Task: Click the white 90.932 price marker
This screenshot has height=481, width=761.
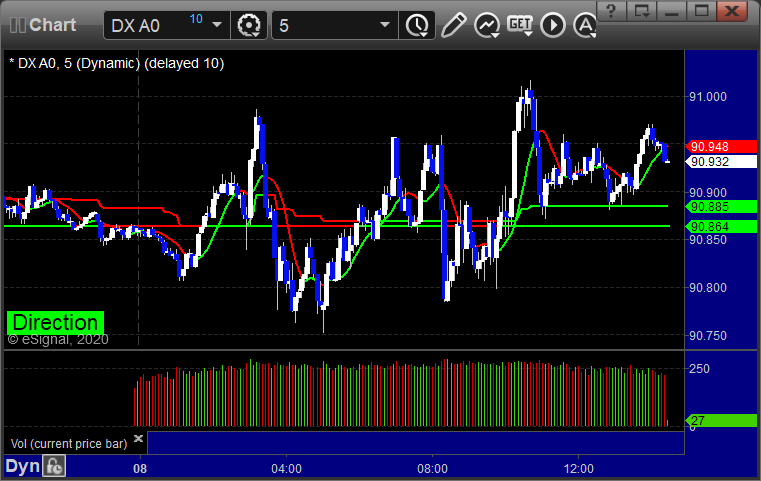Action: coord(721,162)
